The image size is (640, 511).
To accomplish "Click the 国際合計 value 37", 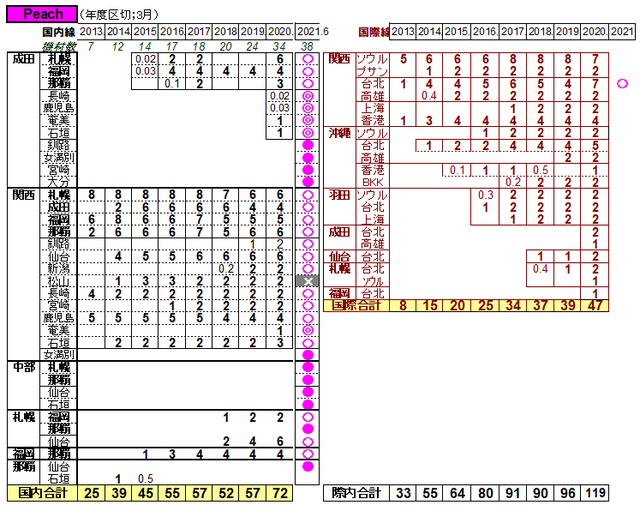I will [x=540, y=305].
